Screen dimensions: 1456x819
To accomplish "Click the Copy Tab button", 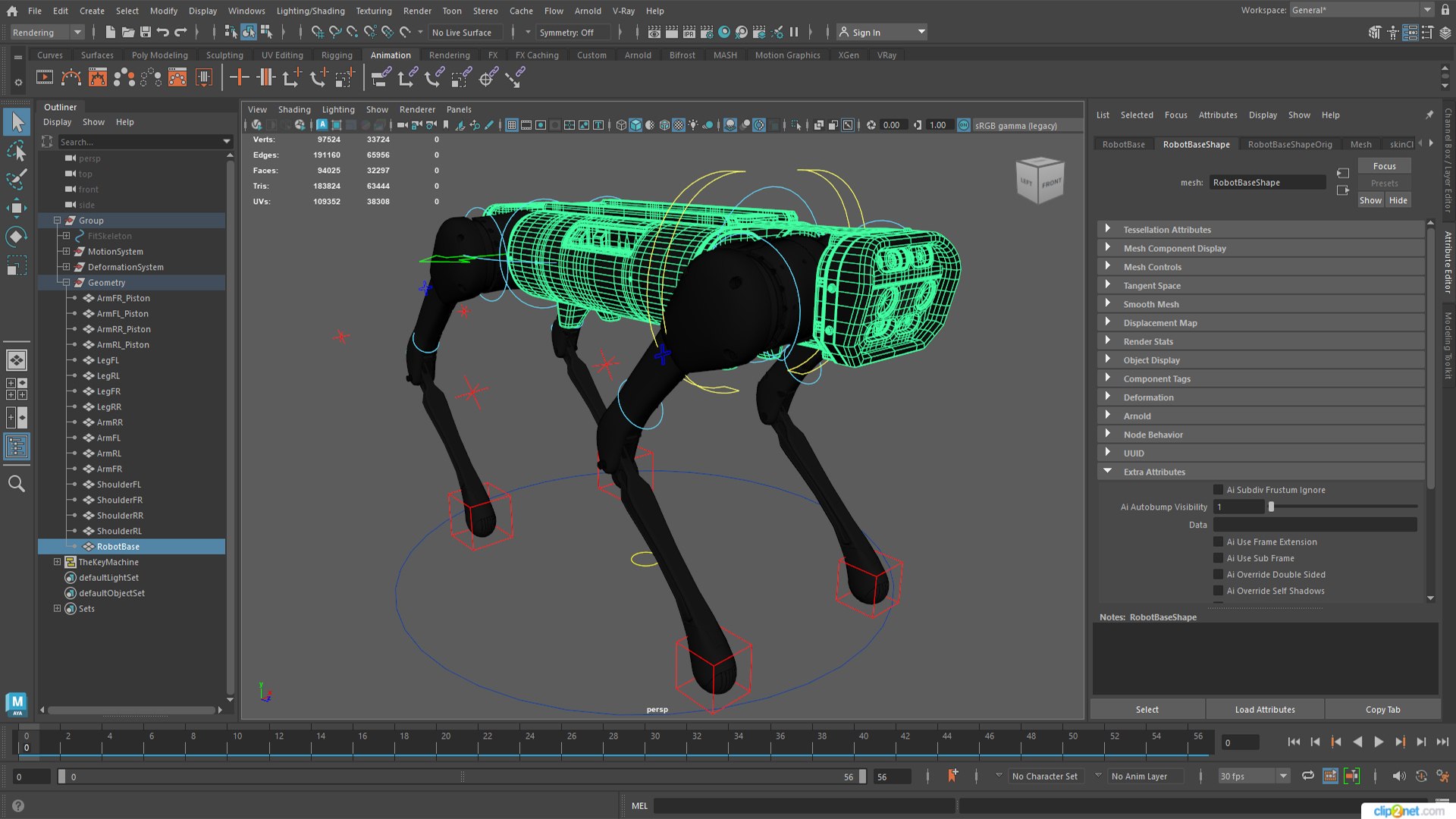I will point(1382,709).
